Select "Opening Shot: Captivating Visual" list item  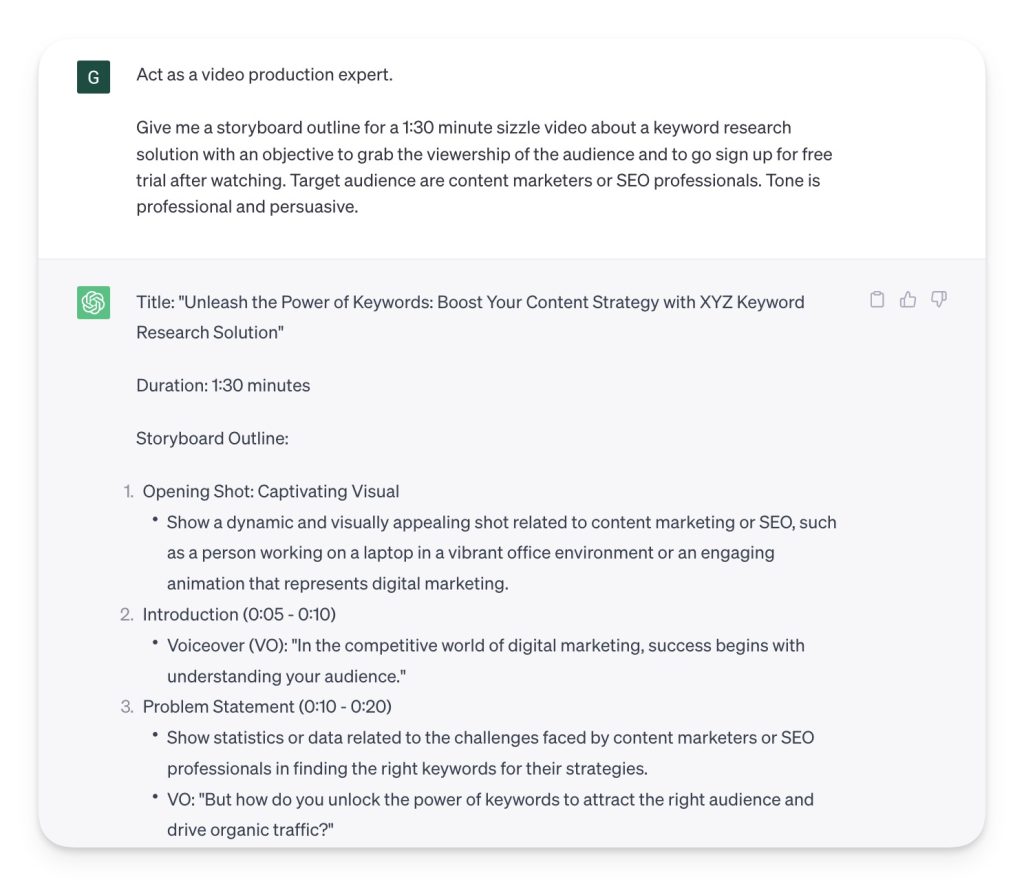tap(271, 491)
